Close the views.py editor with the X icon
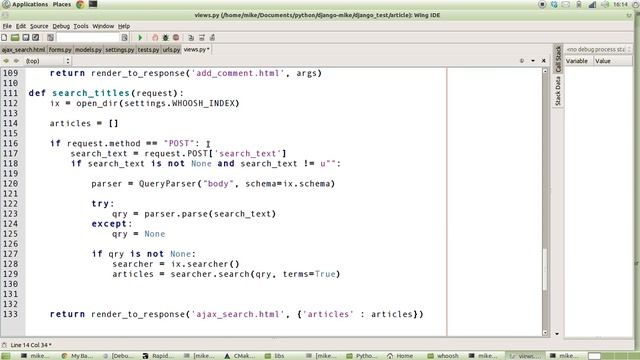 (x=544, y=60)
